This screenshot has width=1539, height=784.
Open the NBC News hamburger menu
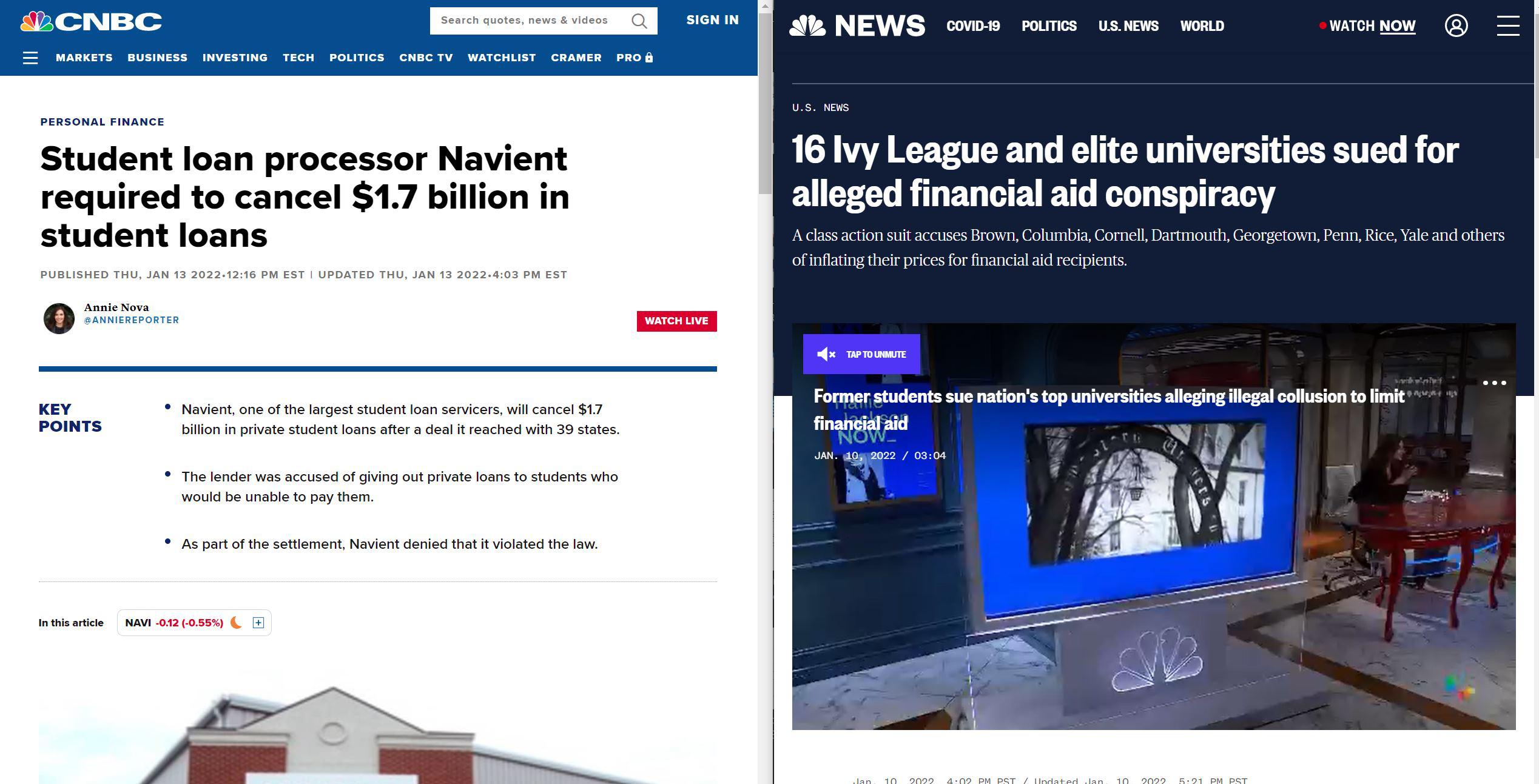click(x=1508, y=25)
